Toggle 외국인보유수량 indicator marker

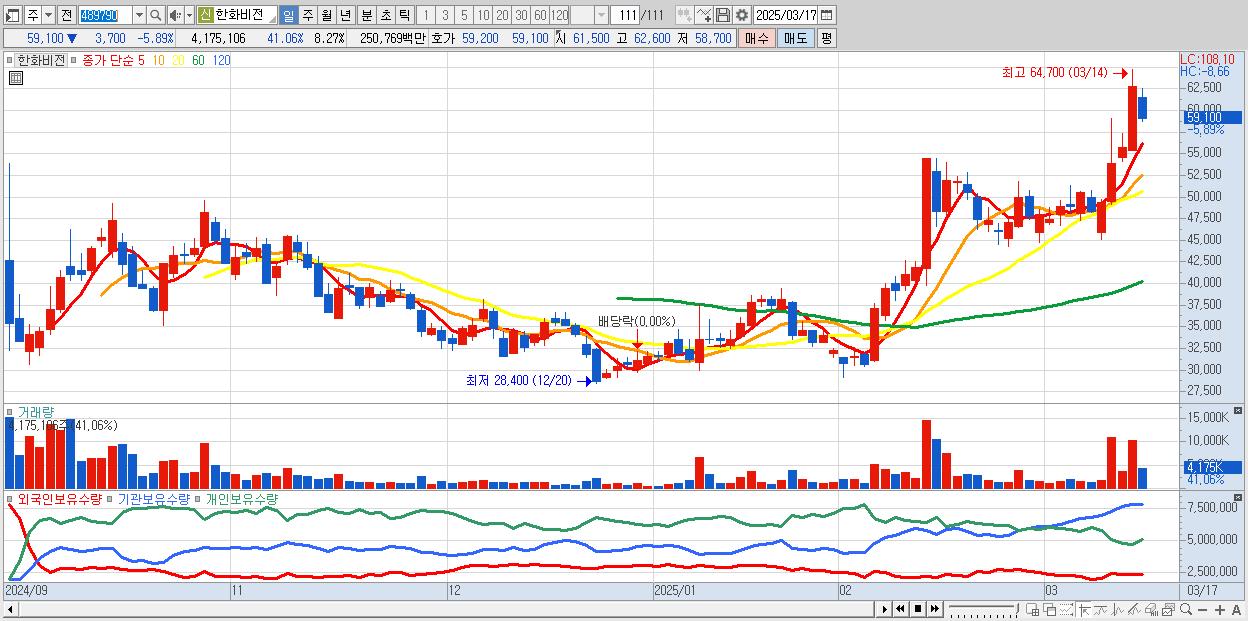point(10,498)
